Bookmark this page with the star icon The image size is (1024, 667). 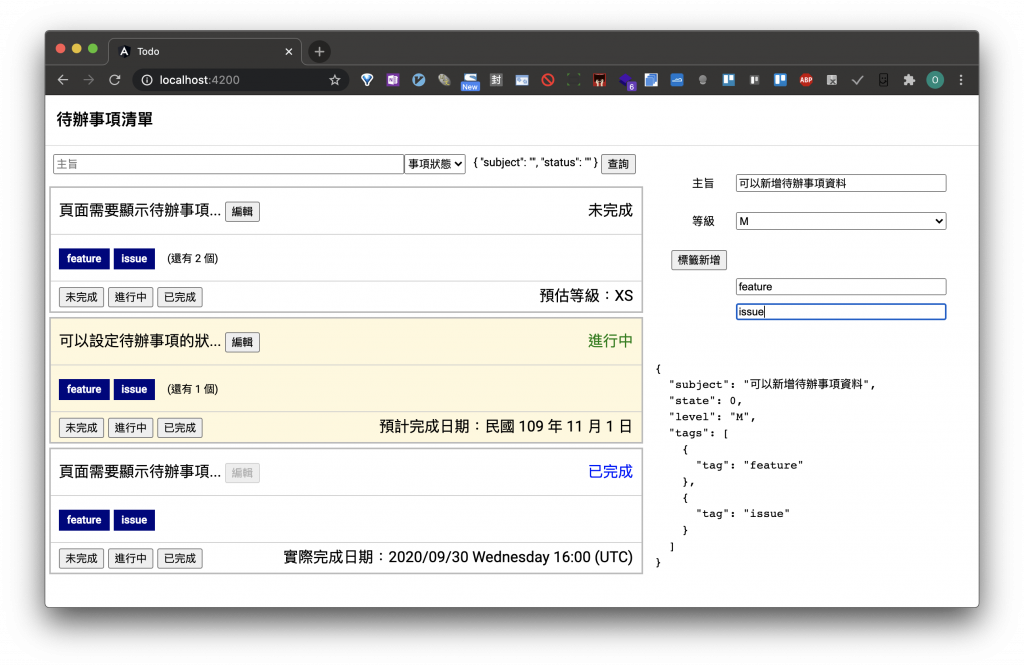334,80
